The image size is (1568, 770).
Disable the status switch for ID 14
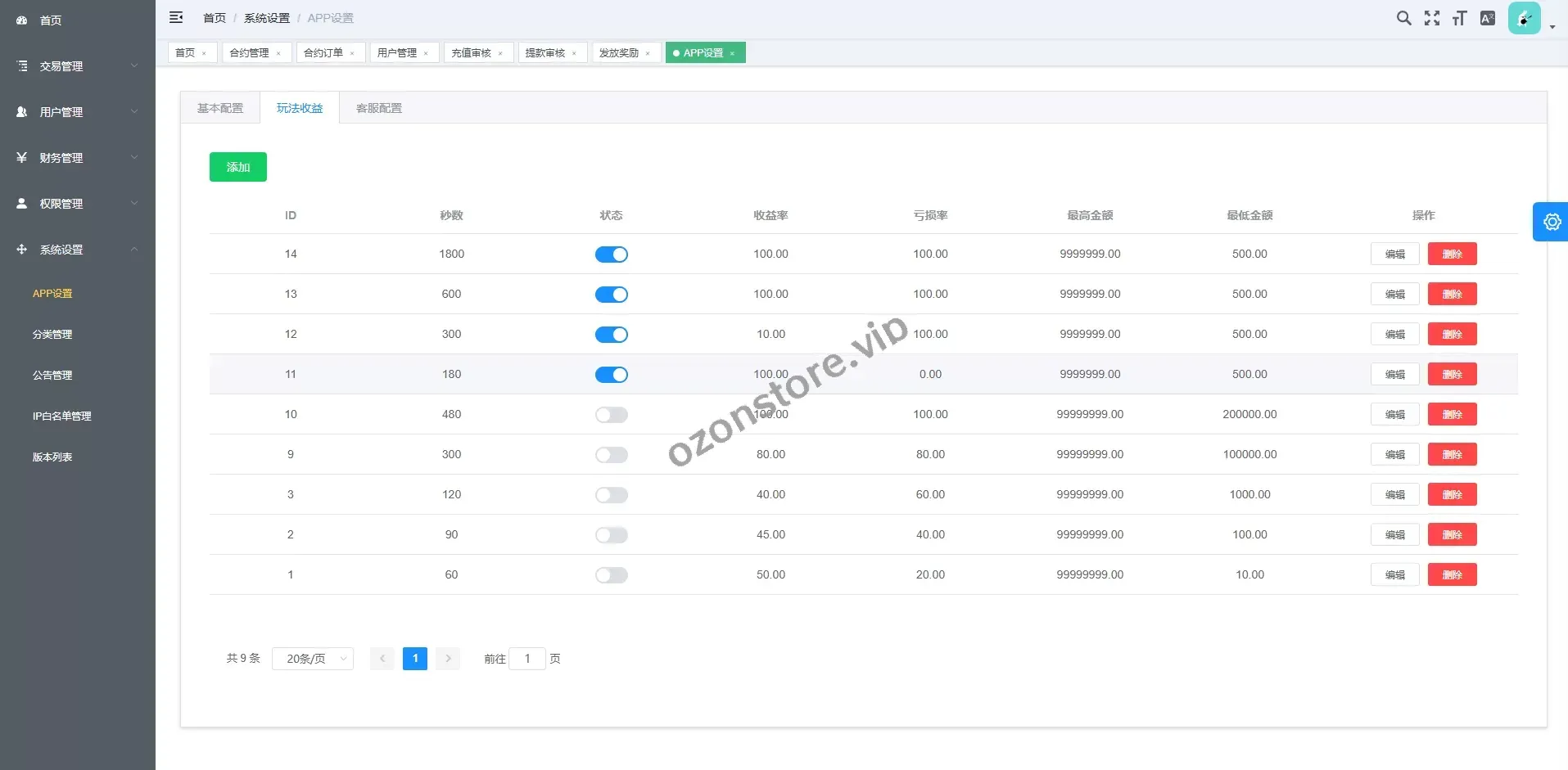tap(611, 254)
